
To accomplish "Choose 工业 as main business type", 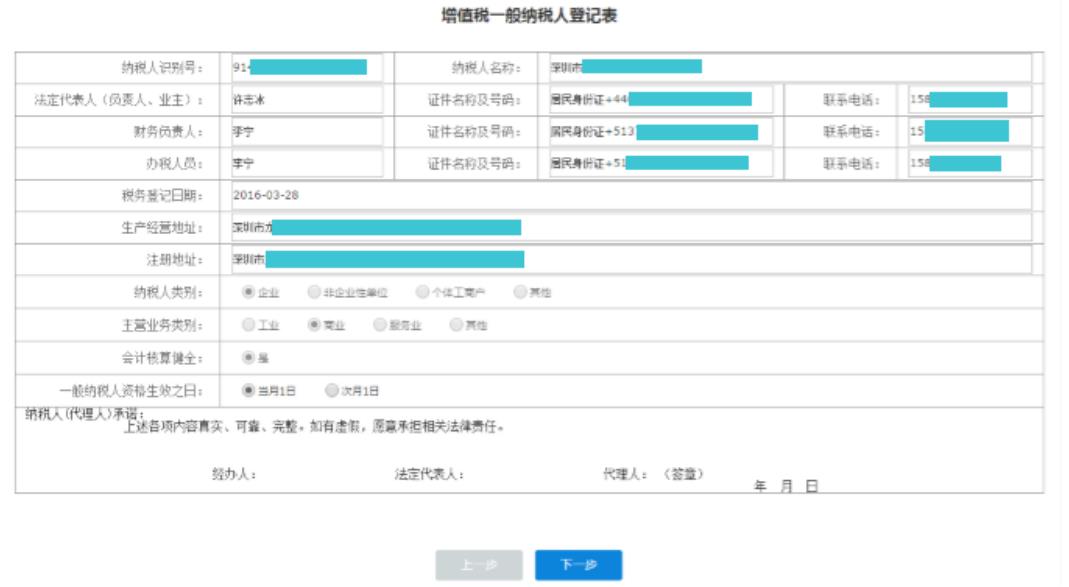I will (x=248, y=325).
